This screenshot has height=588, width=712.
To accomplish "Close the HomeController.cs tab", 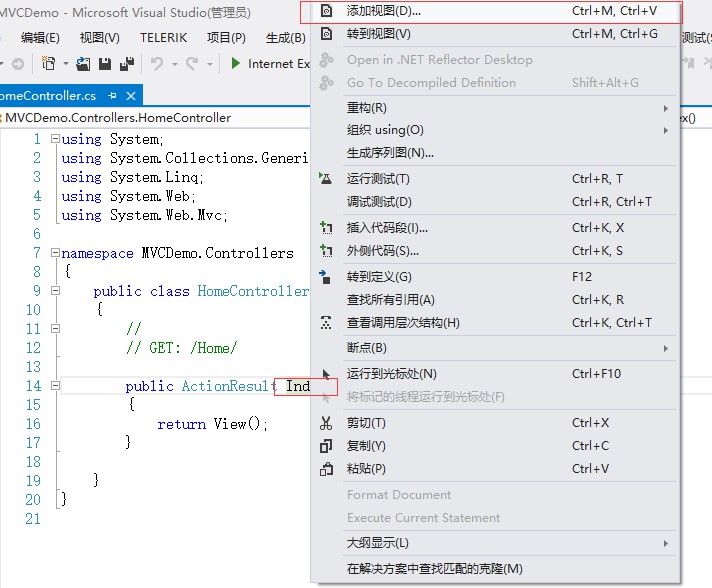I will (x=131, y=96).
